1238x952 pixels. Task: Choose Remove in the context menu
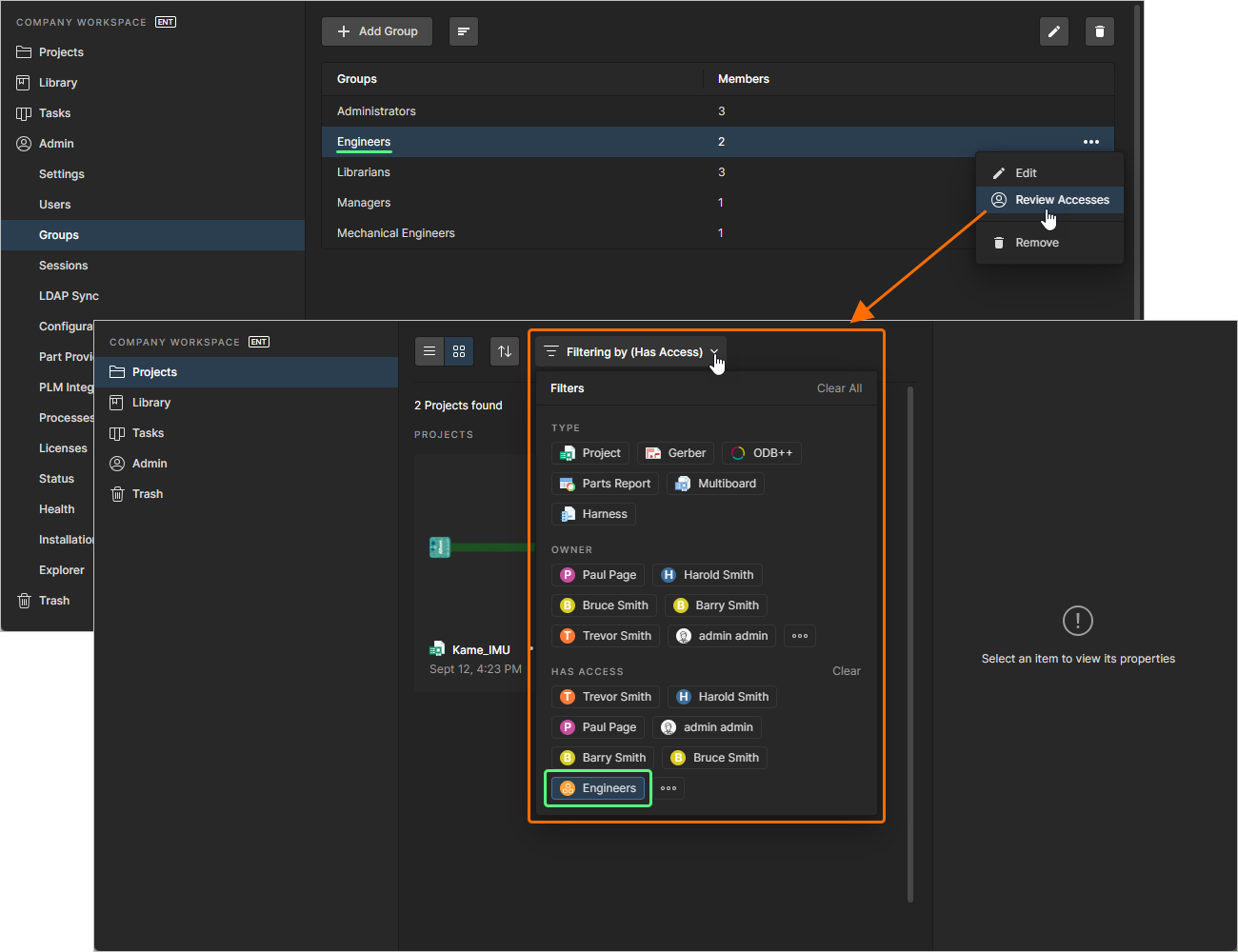pos(1036,243)
